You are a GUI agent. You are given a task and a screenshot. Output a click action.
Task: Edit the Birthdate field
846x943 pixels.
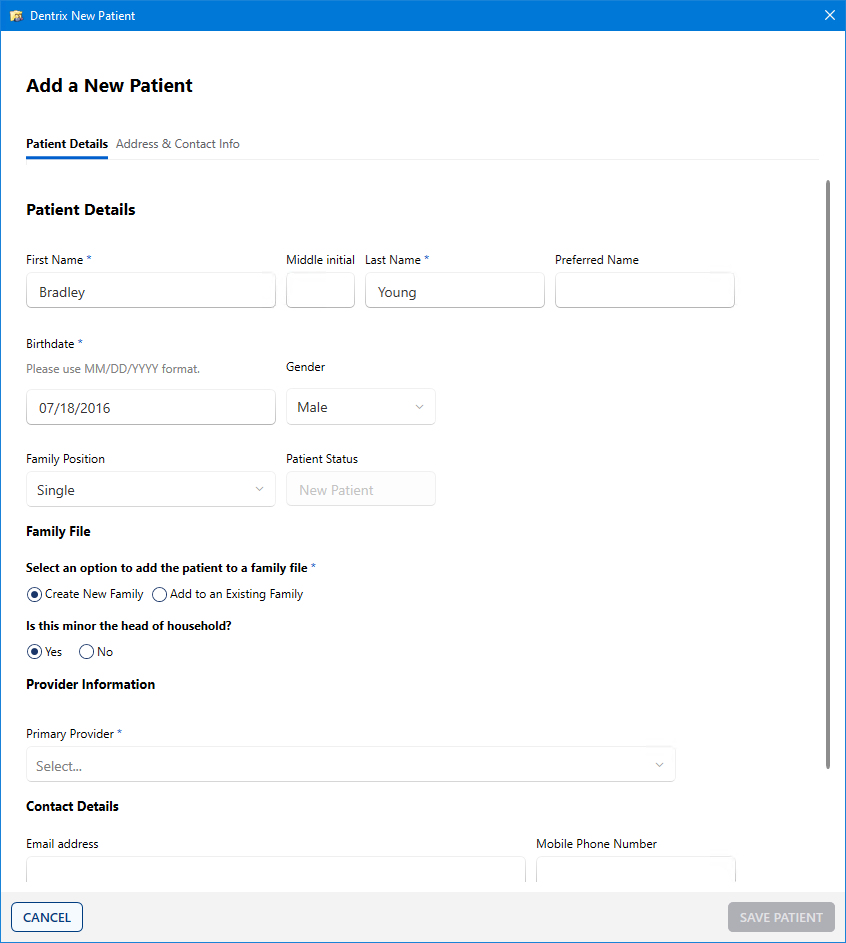pyautogui.click(x=150, y=408)
